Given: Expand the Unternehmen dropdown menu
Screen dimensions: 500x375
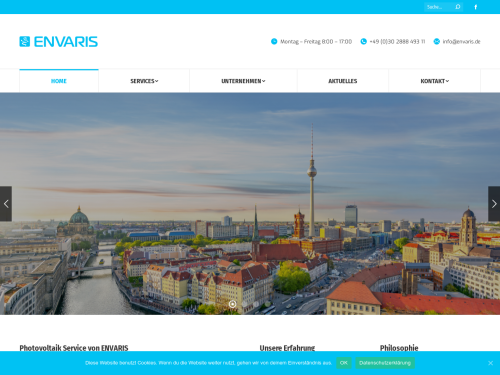Looking at the screenshot, I should pyautogui.click(x=243, y=81).
